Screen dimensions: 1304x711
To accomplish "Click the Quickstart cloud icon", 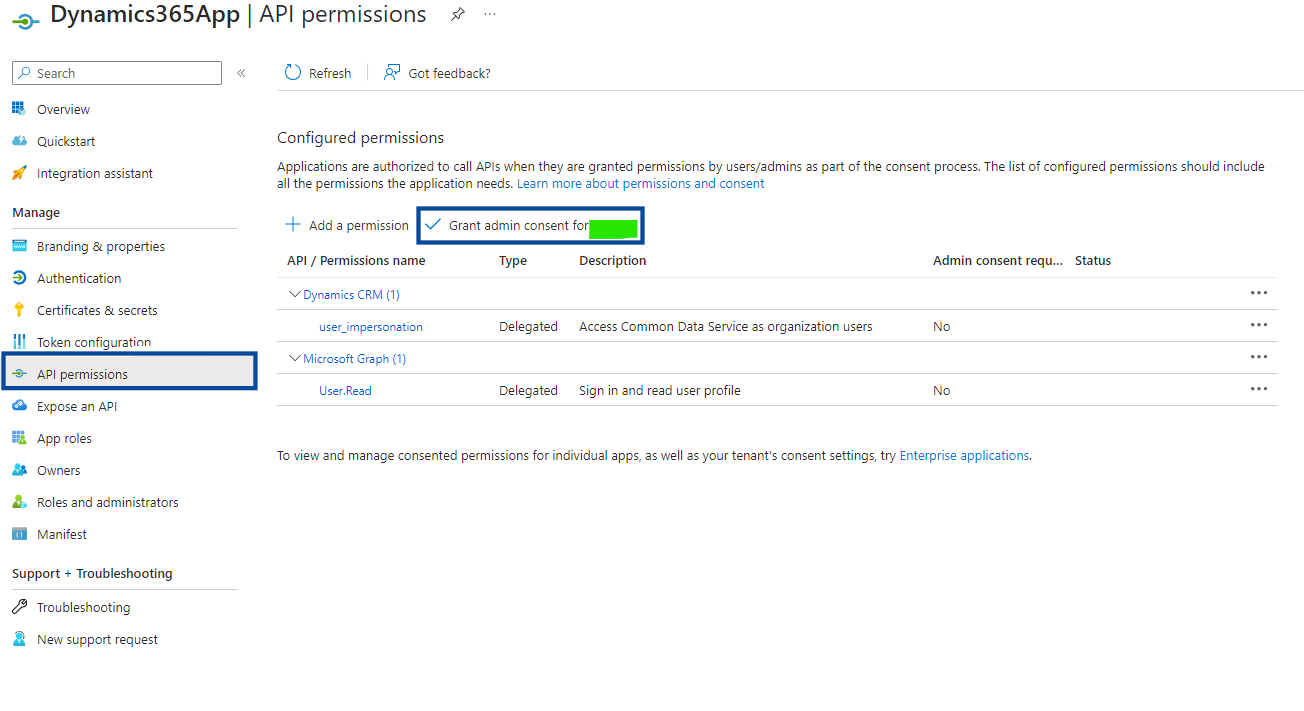I will pyautogui.click(x=19, y=141).
